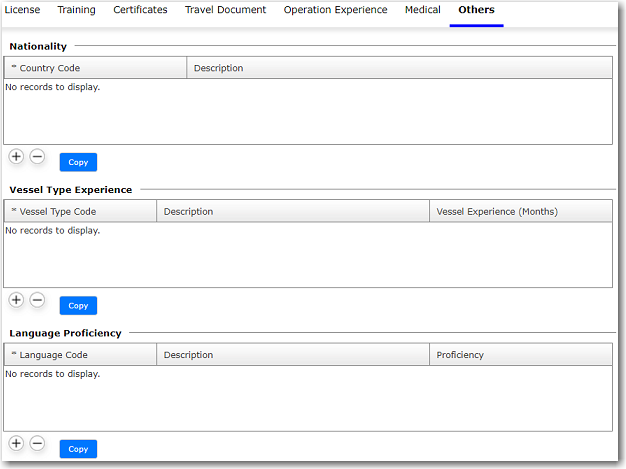Remove row from Vessel Type Experience

point(37,300)
